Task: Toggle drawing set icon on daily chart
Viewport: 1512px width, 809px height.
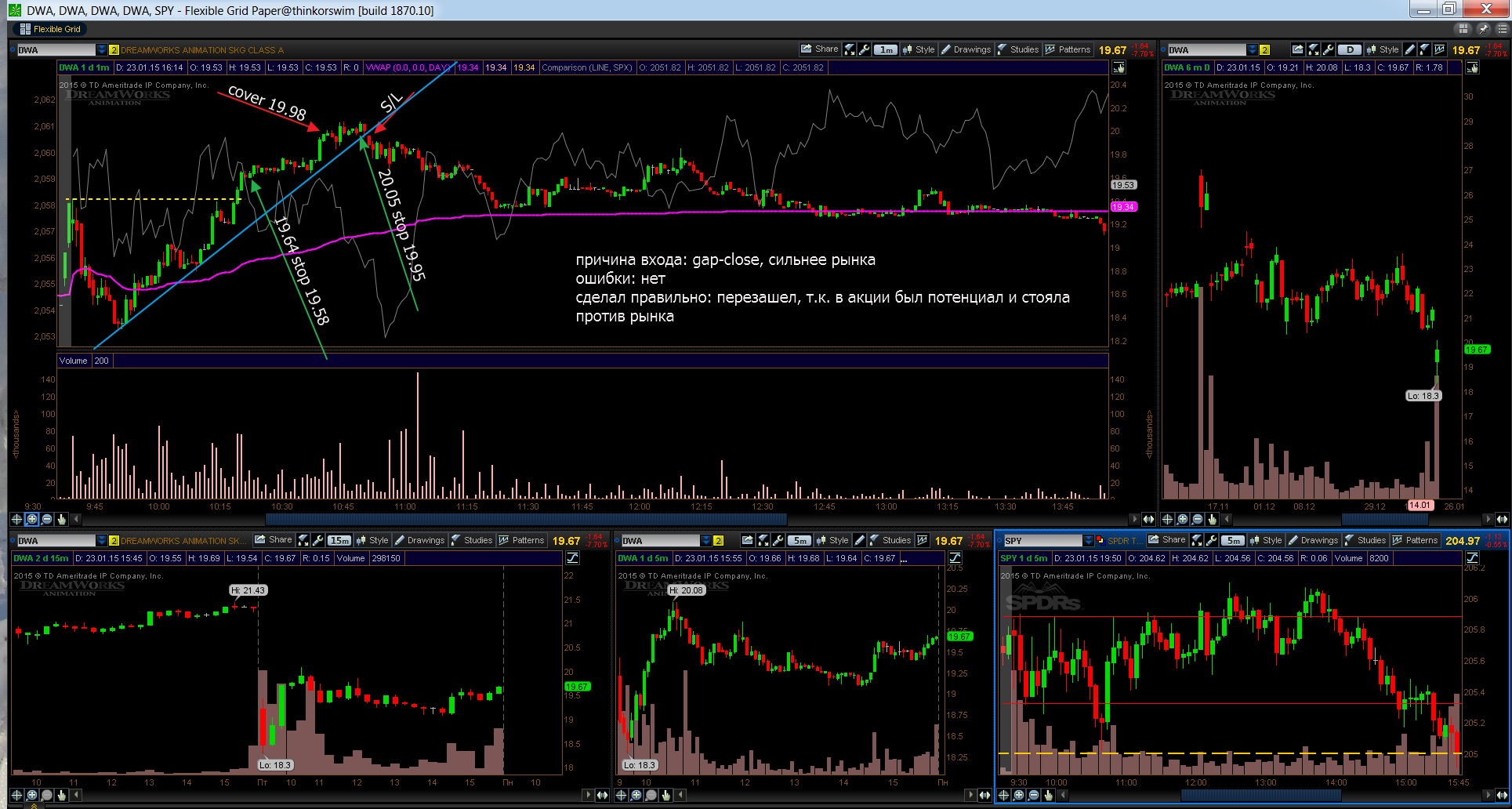Action: point(1473,67)
